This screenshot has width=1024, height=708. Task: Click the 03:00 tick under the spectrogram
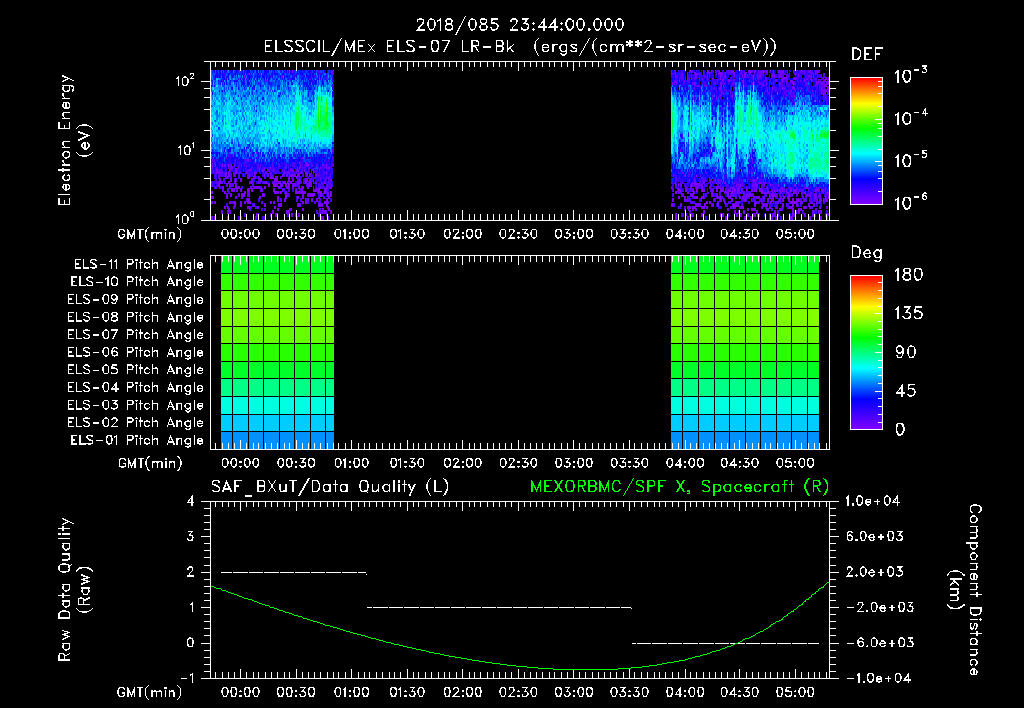tap(573, 233)
